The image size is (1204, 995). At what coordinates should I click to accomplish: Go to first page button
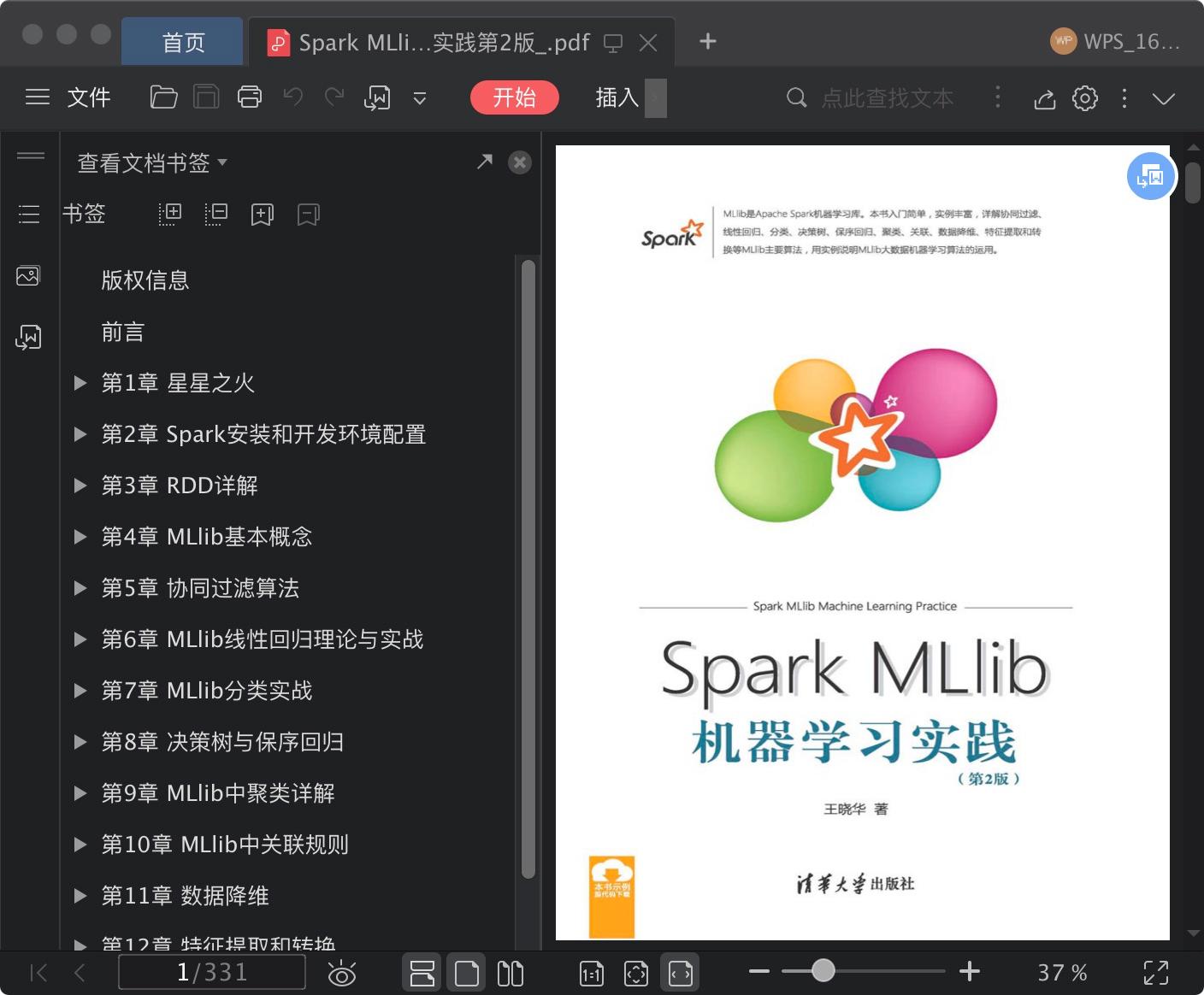coord(38,973)
